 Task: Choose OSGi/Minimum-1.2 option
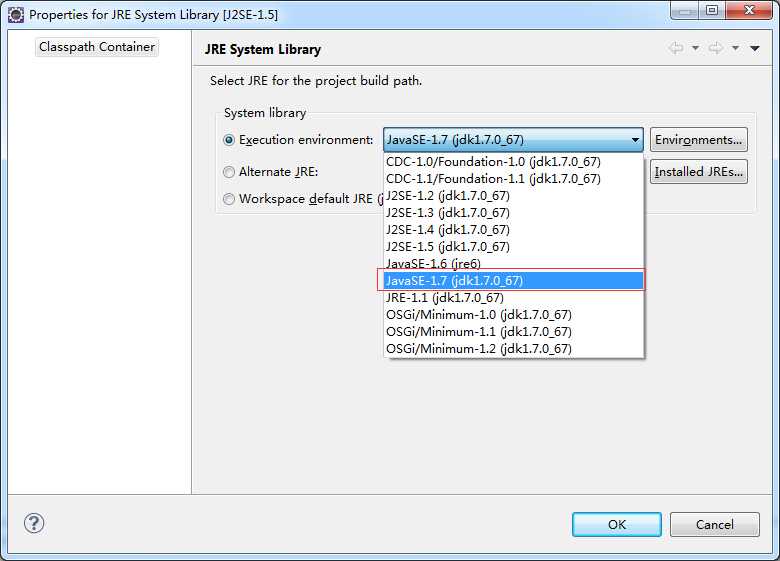(514, 349)
